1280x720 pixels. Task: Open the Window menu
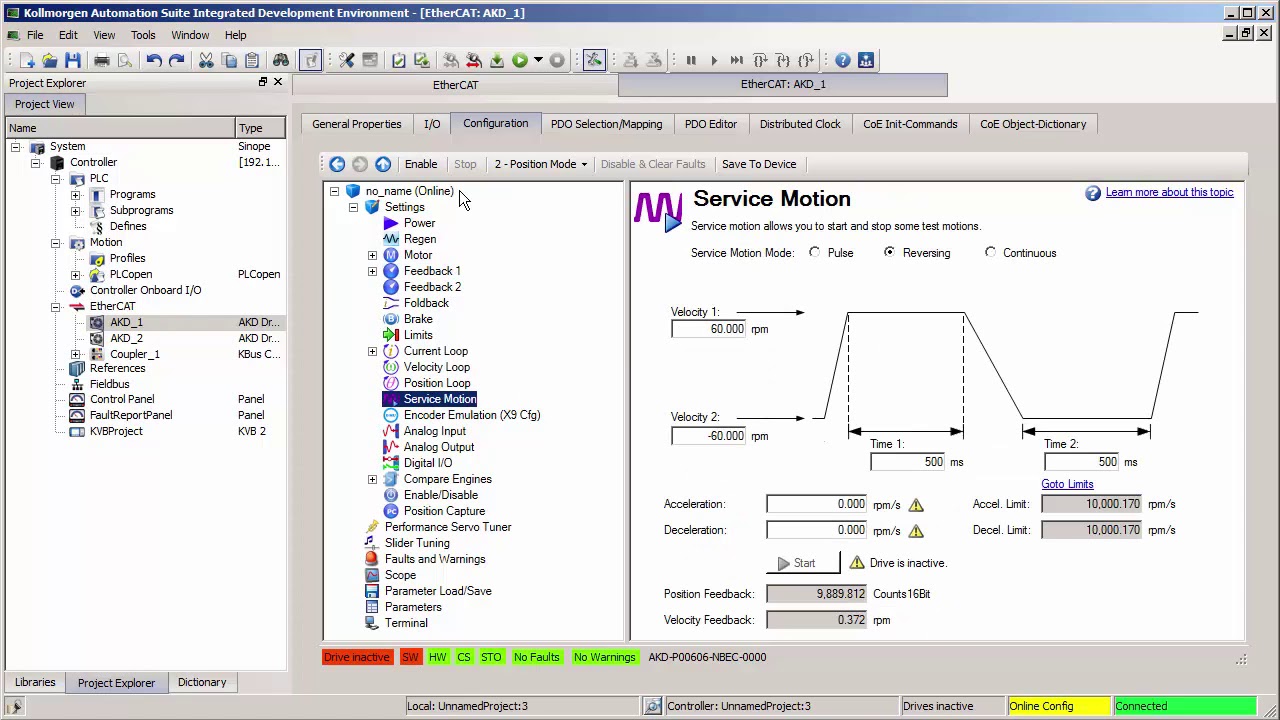click(190, 35)
